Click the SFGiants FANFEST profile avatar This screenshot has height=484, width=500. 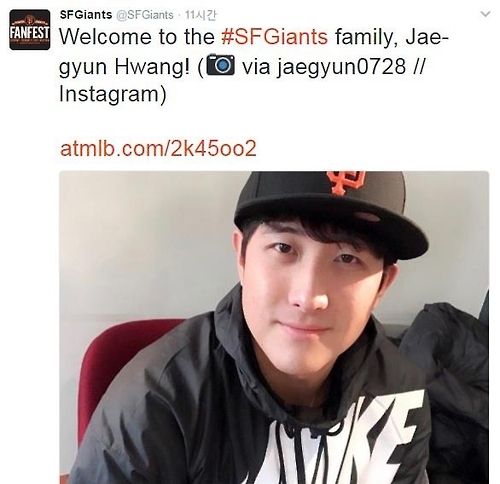(x=30, y=30)
